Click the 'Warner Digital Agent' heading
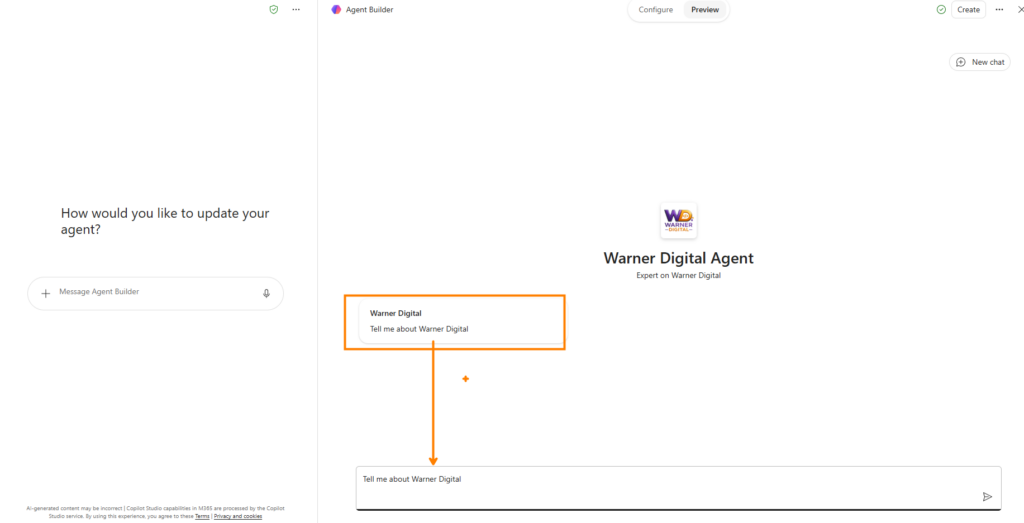Image resolution: width=1024 pixels, height=523 pixels. coord(679,258)
